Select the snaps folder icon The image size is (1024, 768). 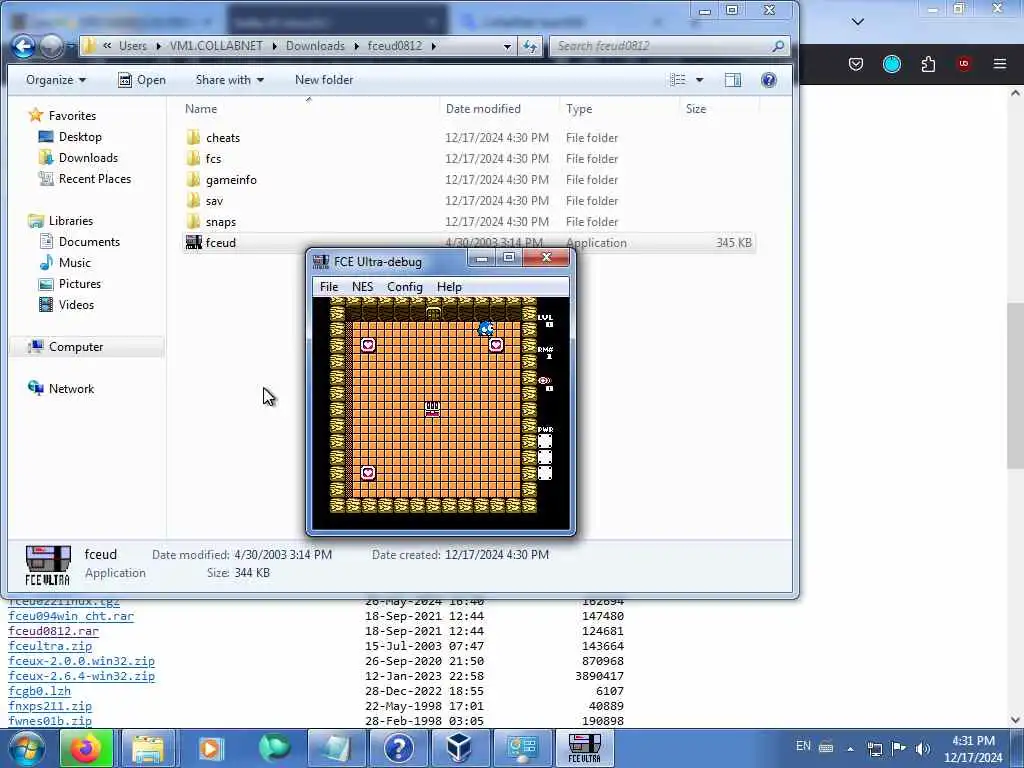pyautogui.click(x=193, y=221)
